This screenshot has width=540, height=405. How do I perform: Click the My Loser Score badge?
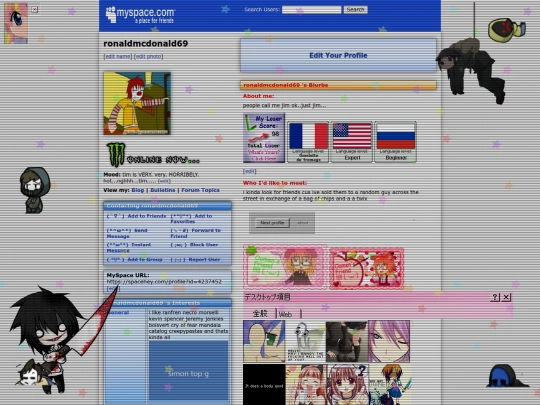[264, 138]
